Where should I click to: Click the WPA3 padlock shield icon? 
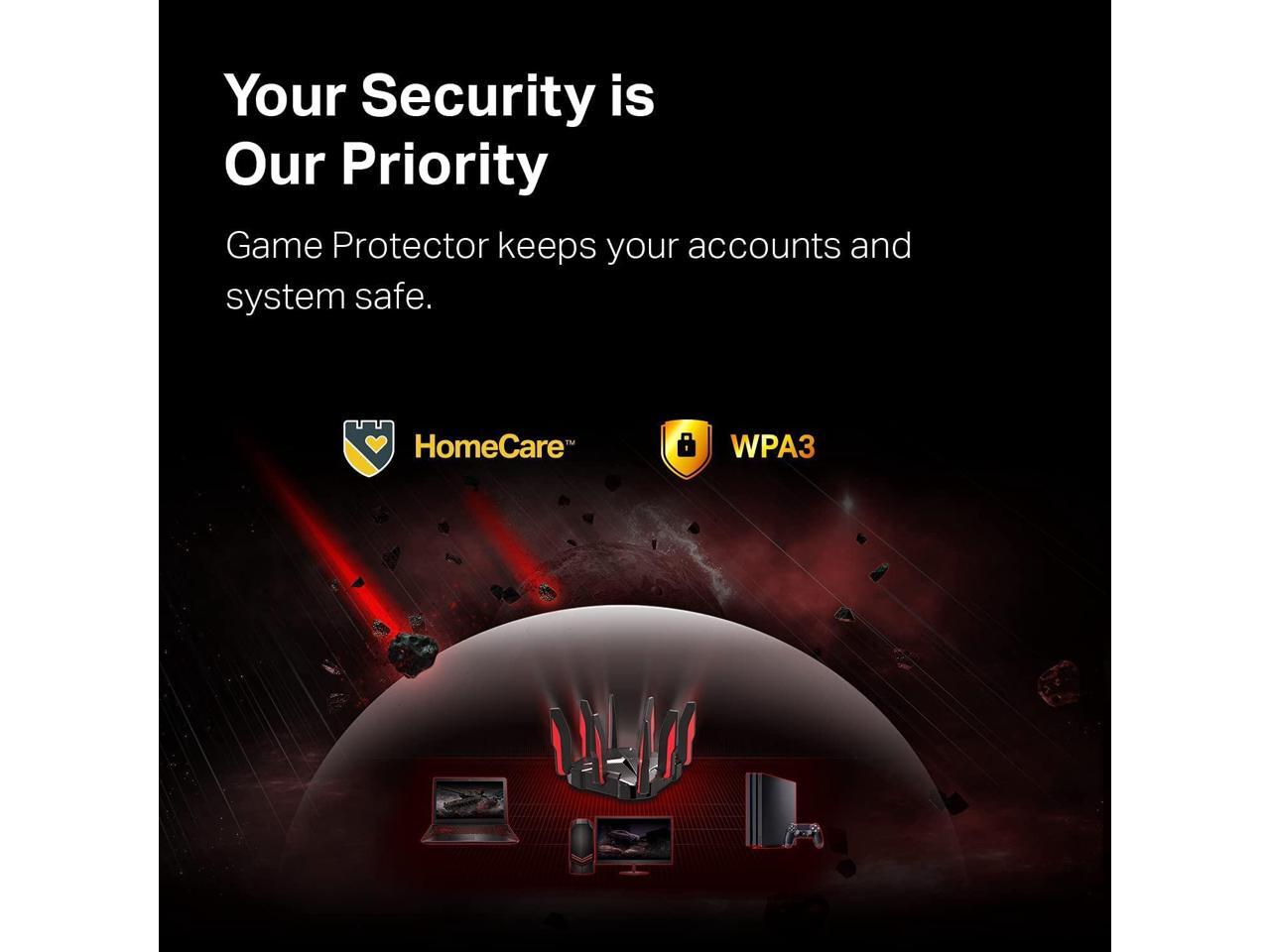[687, 448]
